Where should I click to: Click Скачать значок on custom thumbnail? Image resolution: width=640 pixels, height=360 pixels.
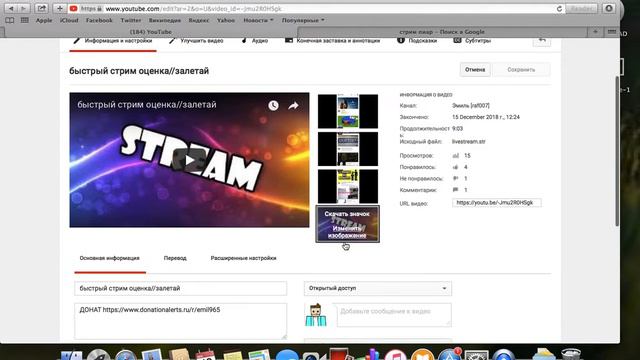347,214
